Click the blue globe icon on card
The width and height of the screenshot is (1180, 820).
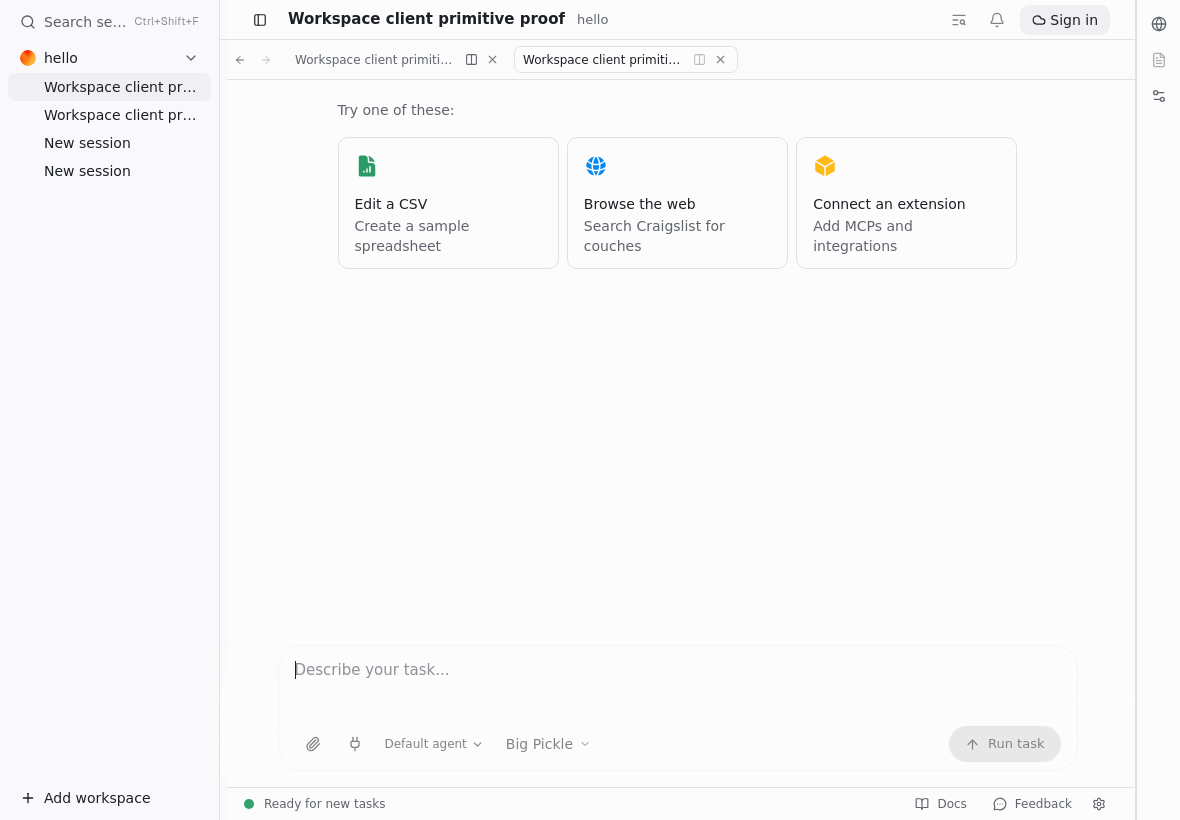(596, 166)
